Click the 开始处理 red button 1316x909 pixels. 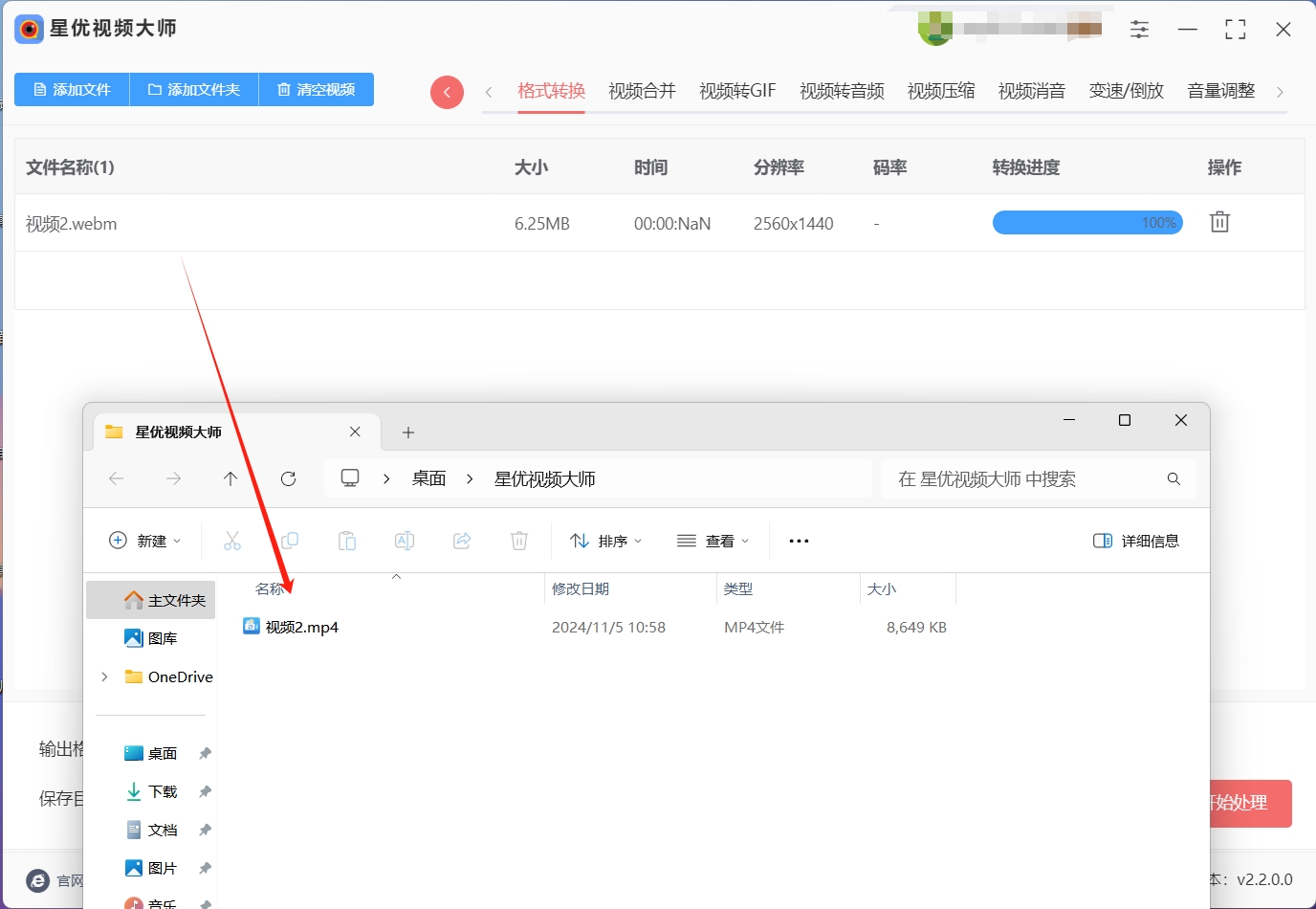(1251, 804)
